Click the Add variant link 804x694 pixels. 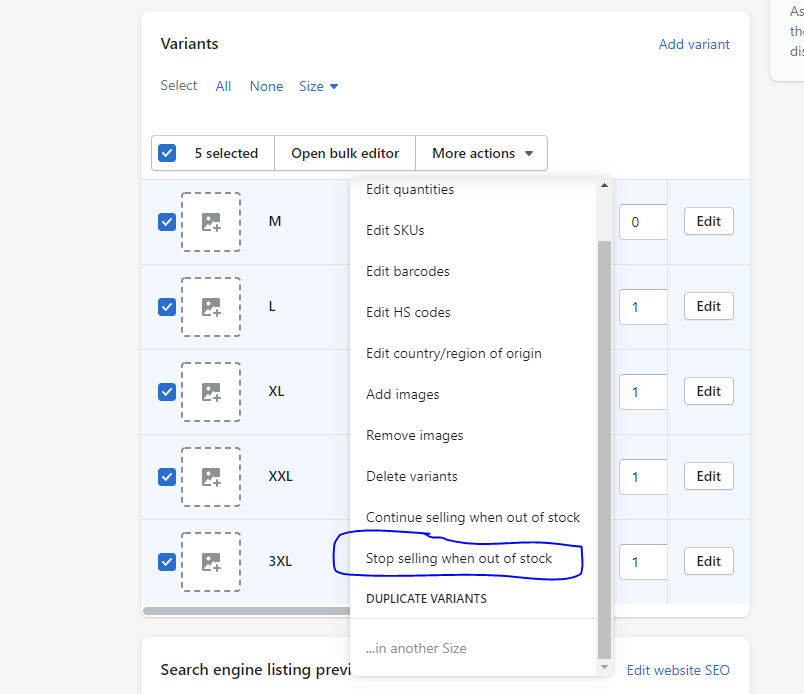click(x=694, y=44)
